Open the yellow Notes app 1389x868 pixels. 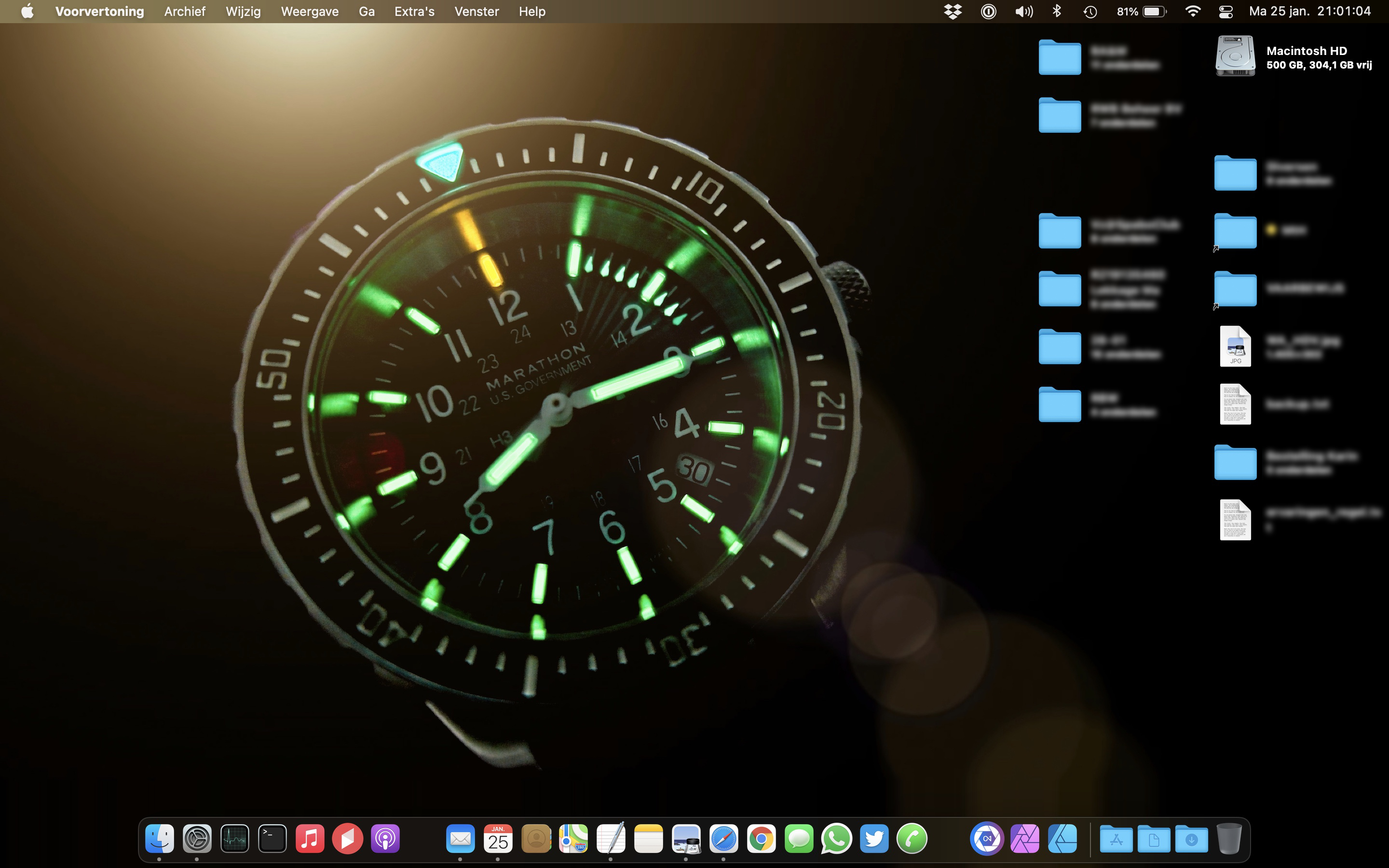649,839
